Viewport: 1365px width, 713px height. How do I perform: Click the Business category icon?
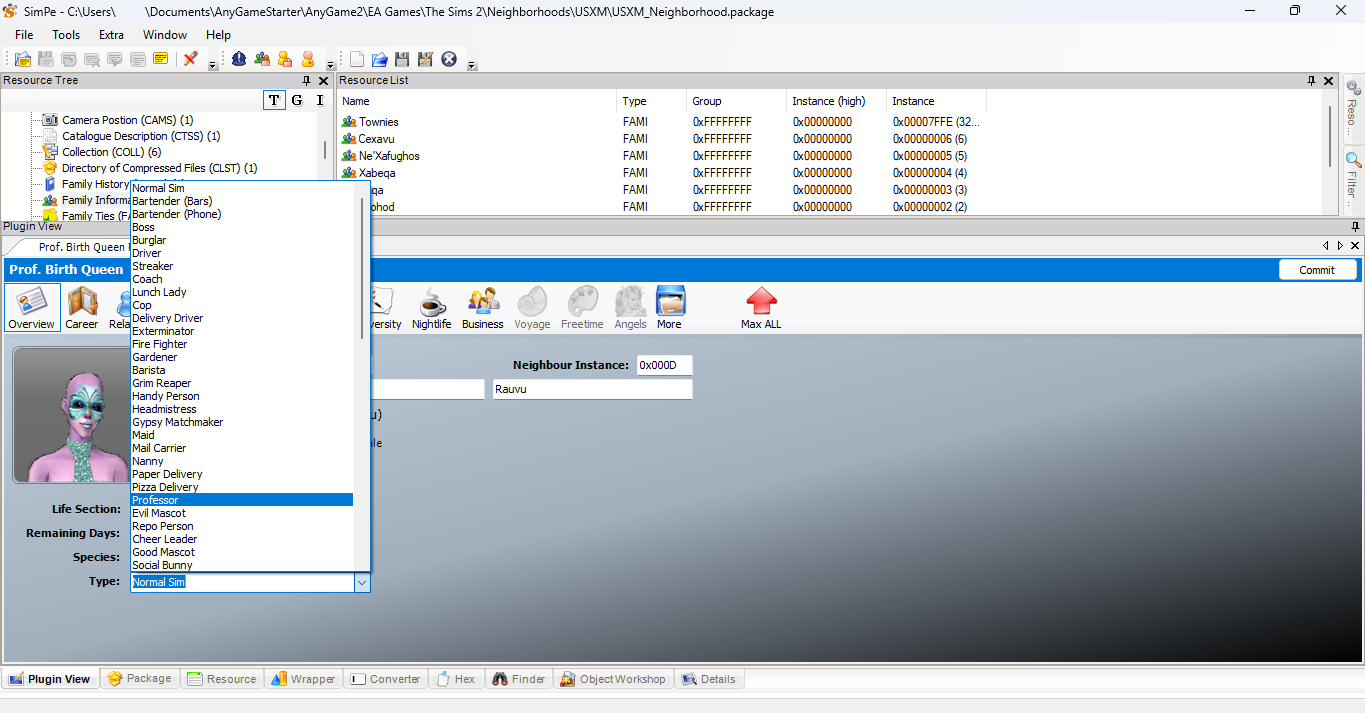(x=482, y=307)
